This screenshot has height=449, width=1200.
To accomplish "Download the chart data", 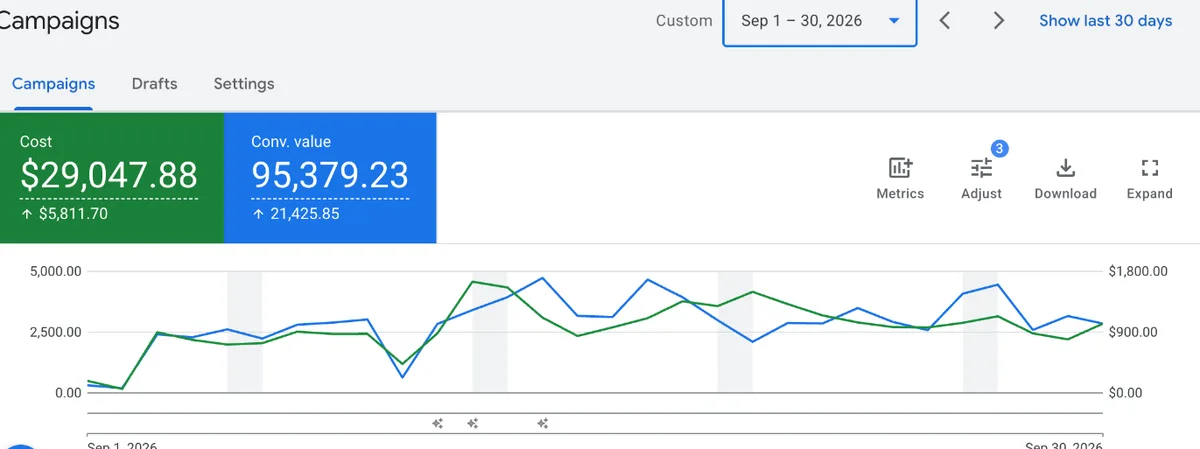I will tap(1065, 179).
